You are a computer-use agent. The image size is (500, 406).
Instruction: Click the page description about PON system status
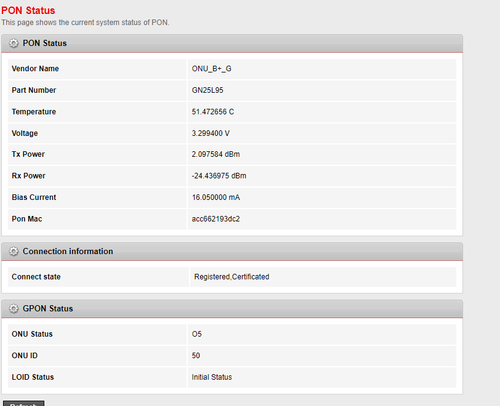coord(85,23)
